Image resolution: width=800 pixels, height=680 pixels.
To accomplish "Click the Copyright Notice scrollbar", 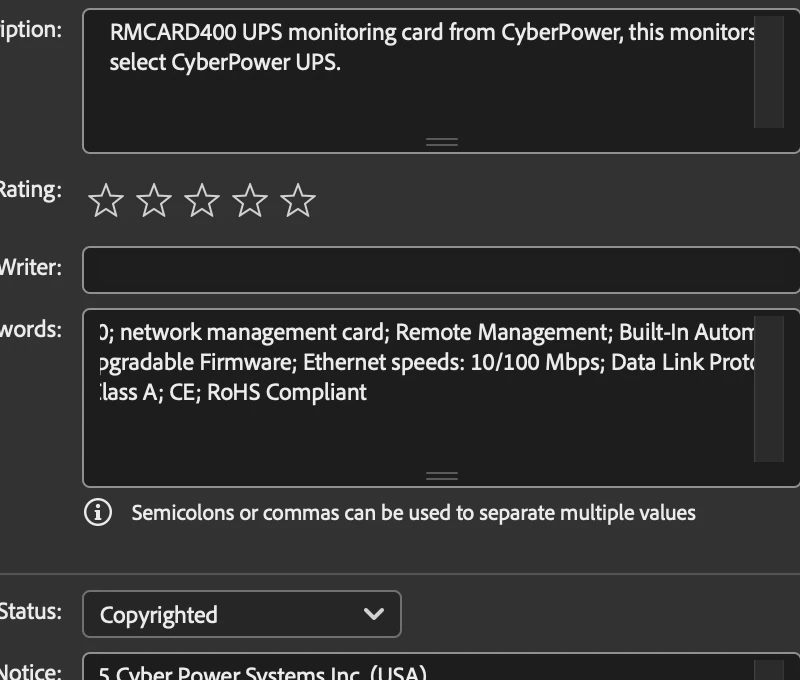I will [x=769, y=670].
